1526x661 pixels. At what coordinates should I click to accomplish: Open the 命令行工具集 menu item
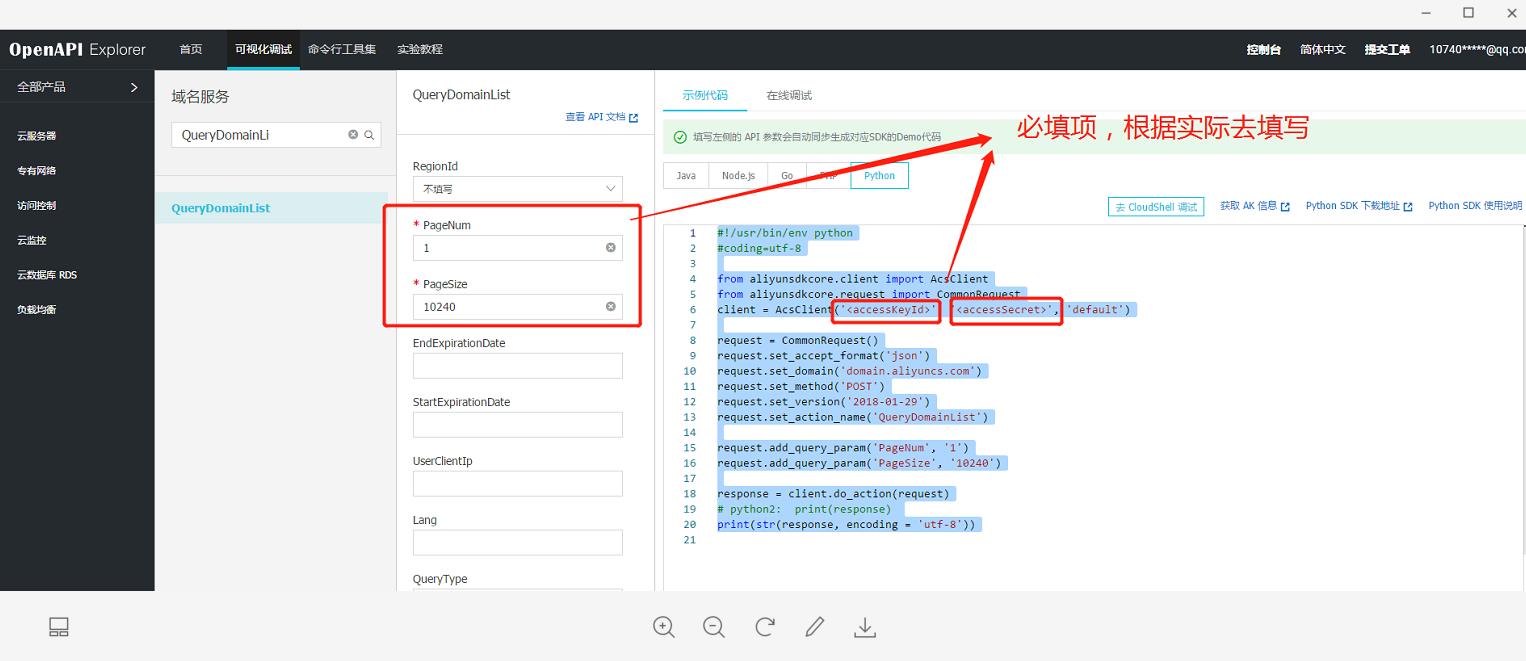click(x=342, y=49)
